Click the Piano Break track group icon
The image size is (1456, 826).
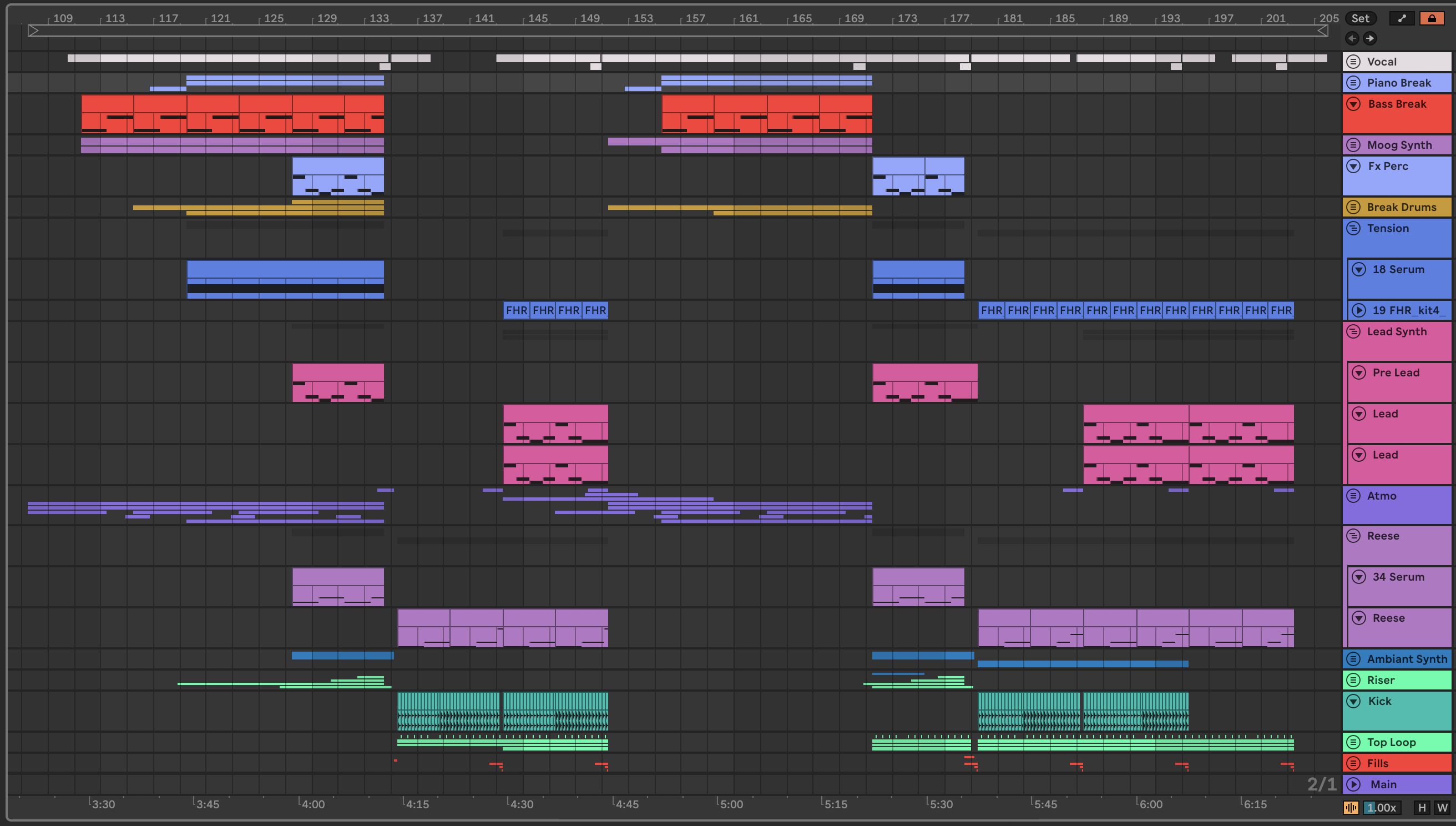point(1353,83)
